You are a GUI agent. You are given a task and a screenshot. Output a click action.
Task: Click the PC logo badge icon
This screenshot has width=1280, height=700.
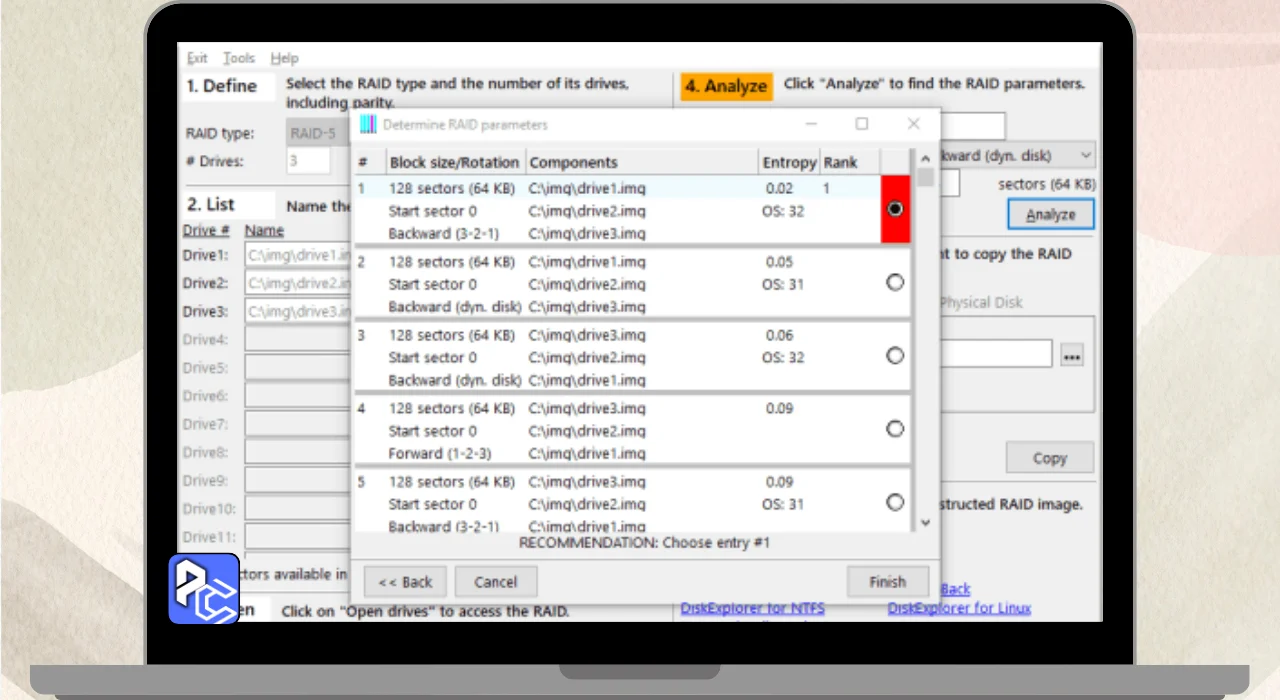(x=204, y=589)
